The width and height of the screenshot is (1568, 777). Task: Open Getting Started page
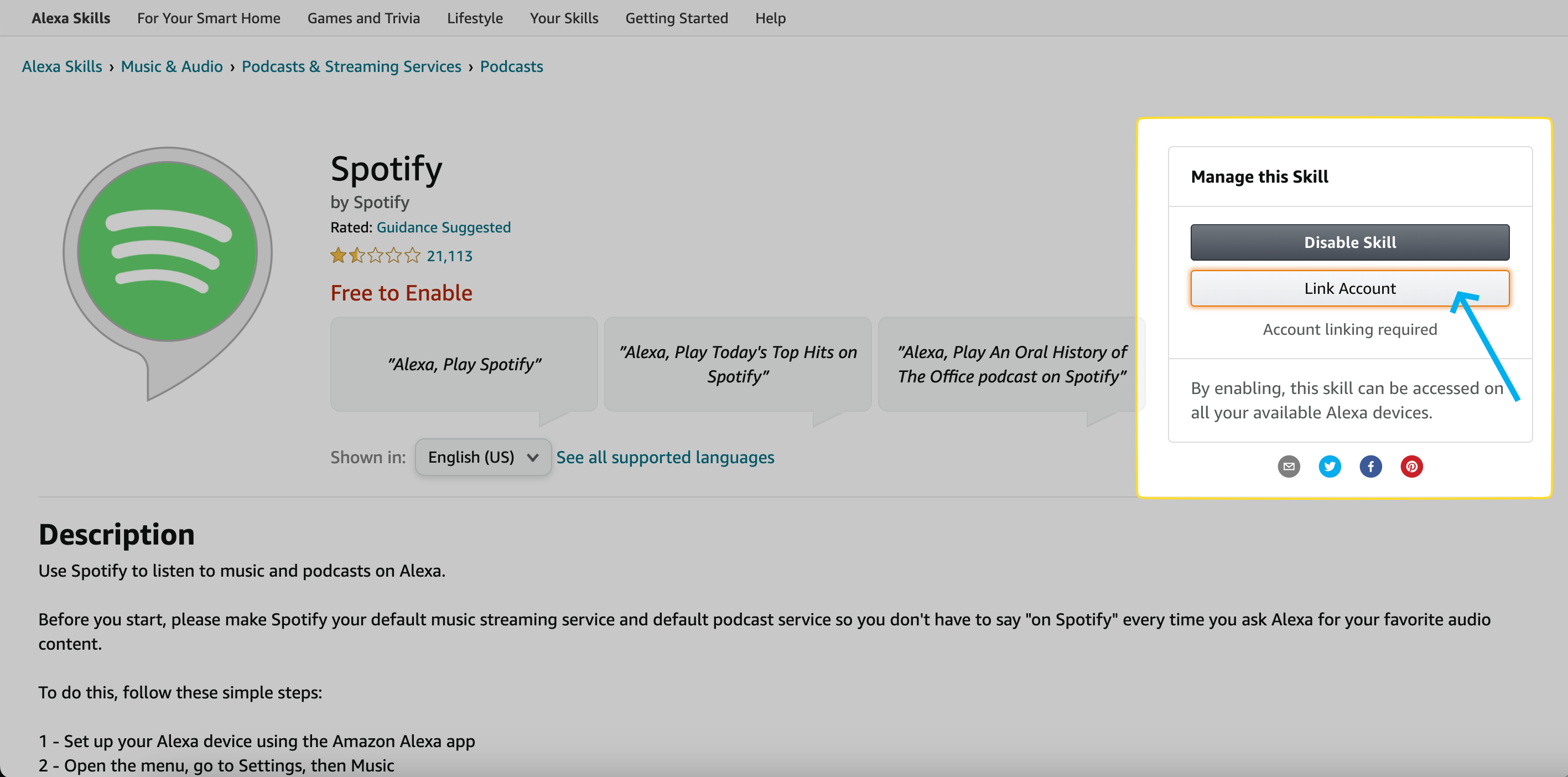pos(676,18)
